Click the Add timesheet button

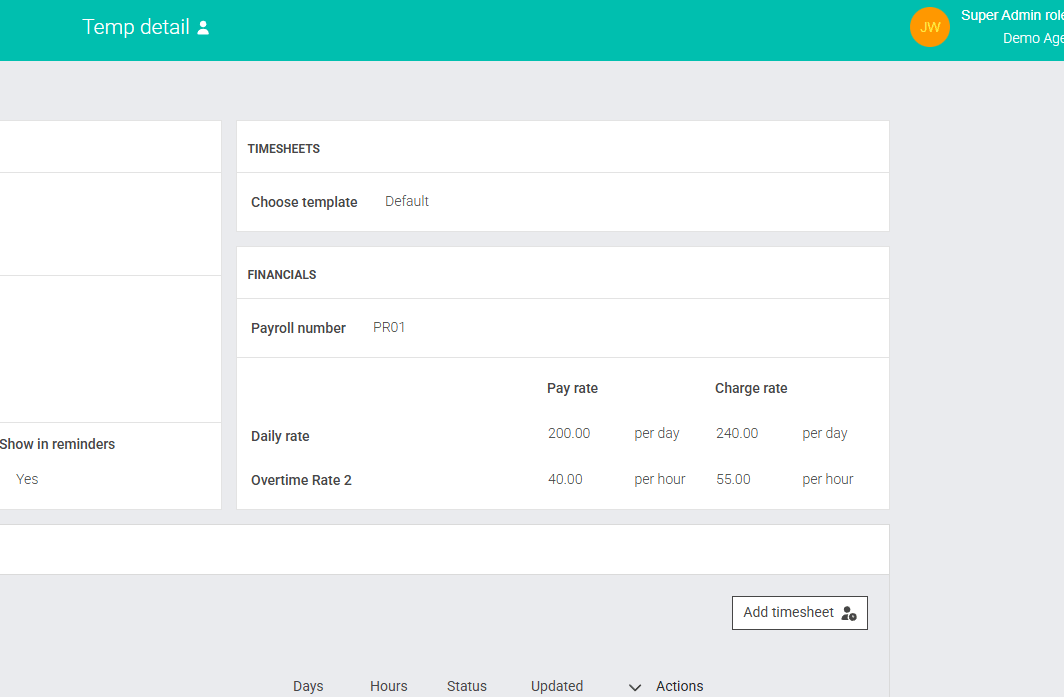coord(799,613)
